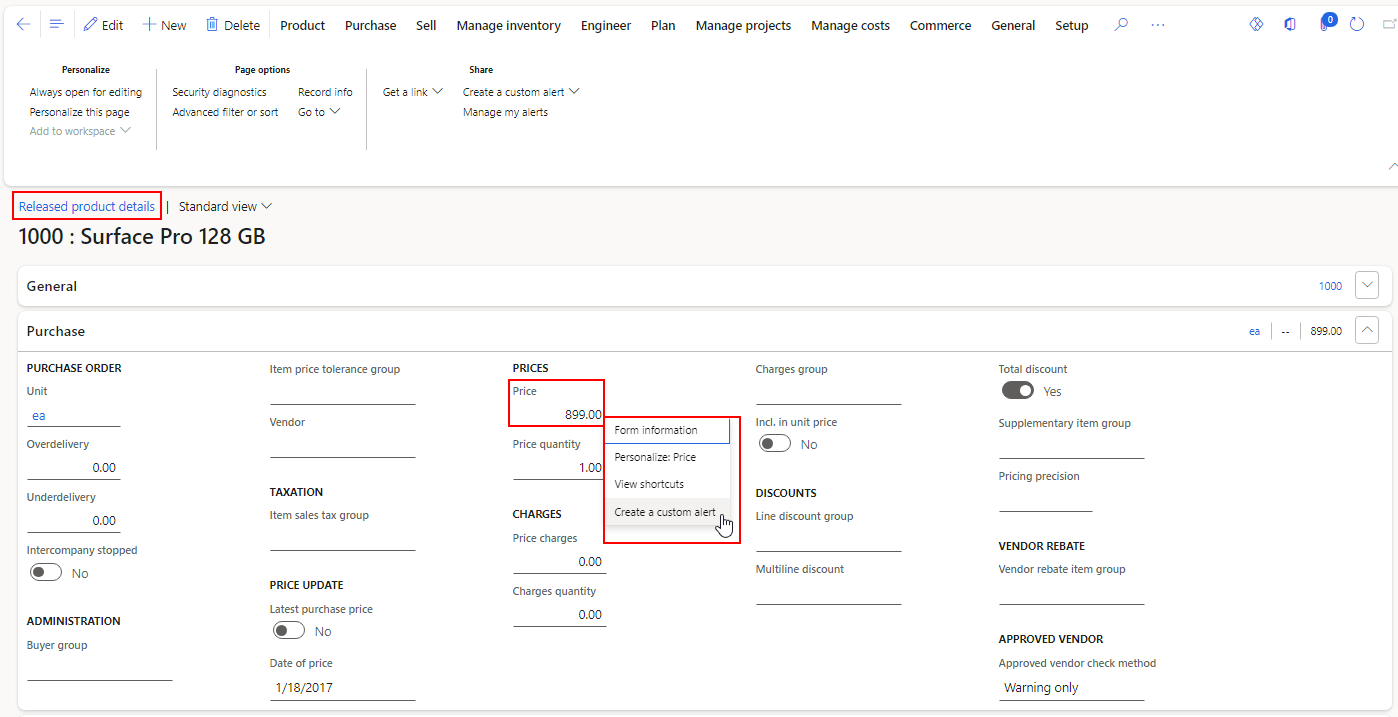Choose View shortcuts in context menu
This screenshot has width=1398, height=717.
pos(667,484)
